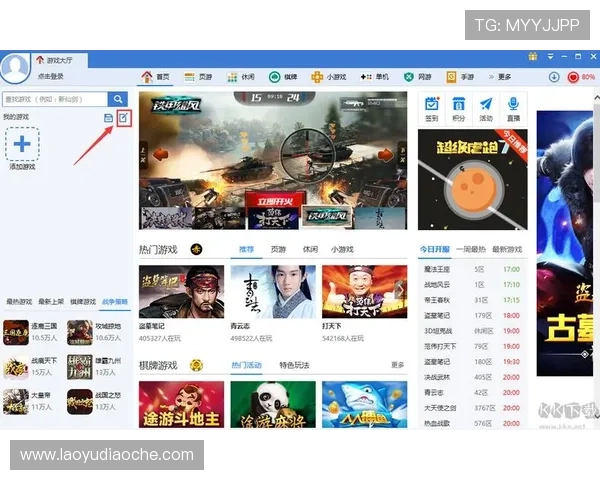Click the save icon beside the edit icon
The height and width of the screenshot is (480, 600).
tap(108, 118)
